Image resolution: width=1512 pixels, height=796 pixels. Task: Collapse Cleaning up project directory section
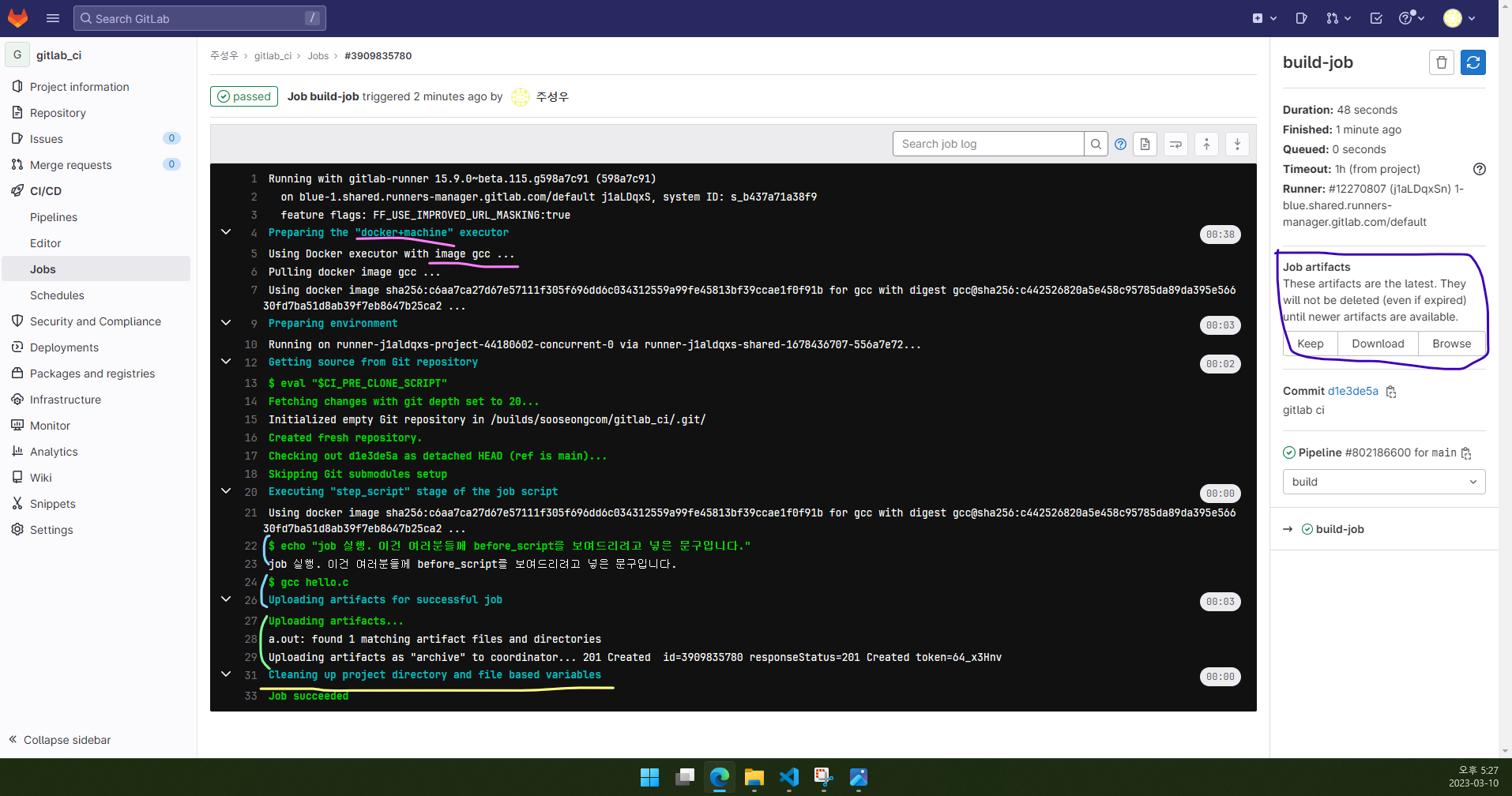pyautogui.click(x=226, y=674)
